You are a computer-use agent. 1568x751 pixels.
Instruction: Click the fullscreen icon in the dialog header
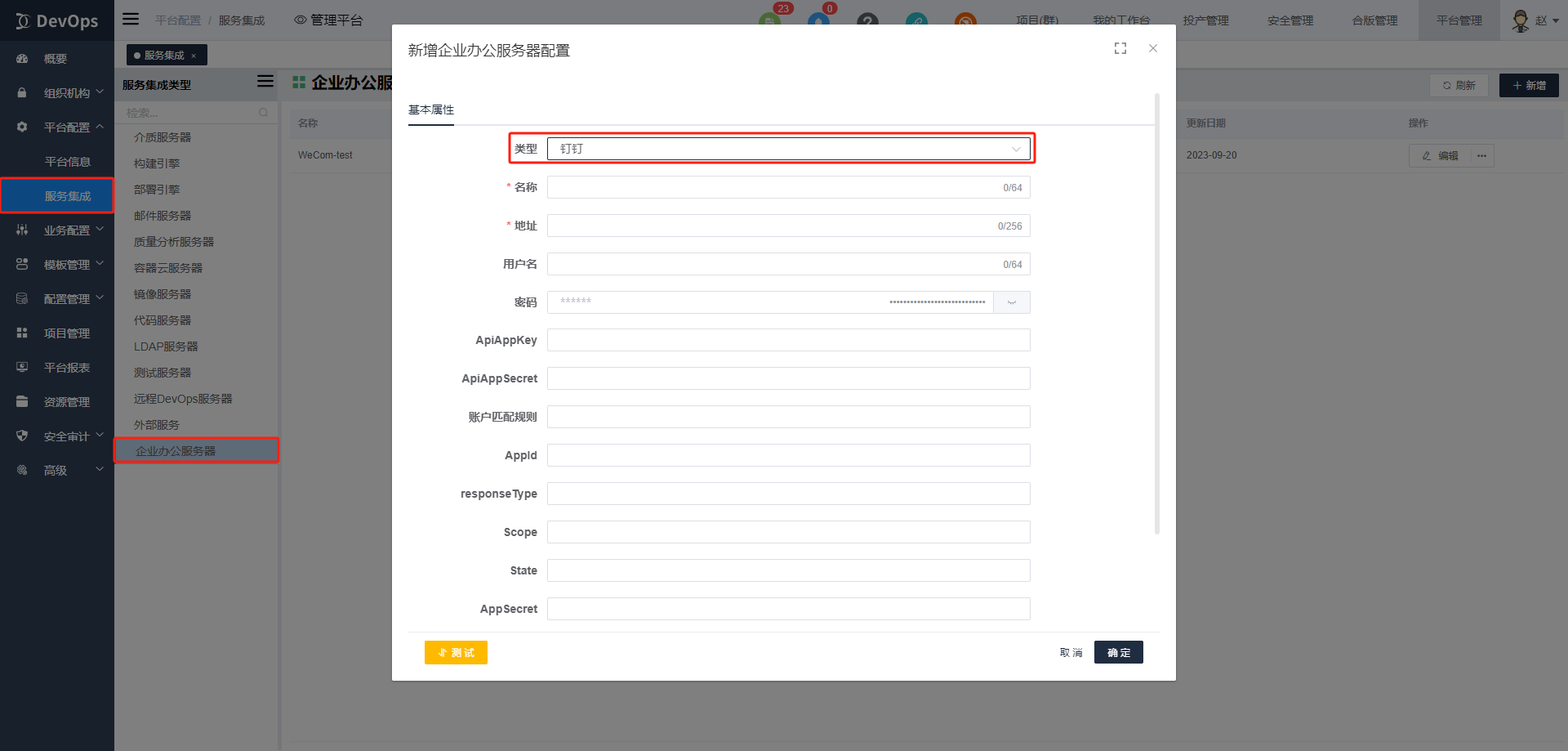(x=1120, y=49)
